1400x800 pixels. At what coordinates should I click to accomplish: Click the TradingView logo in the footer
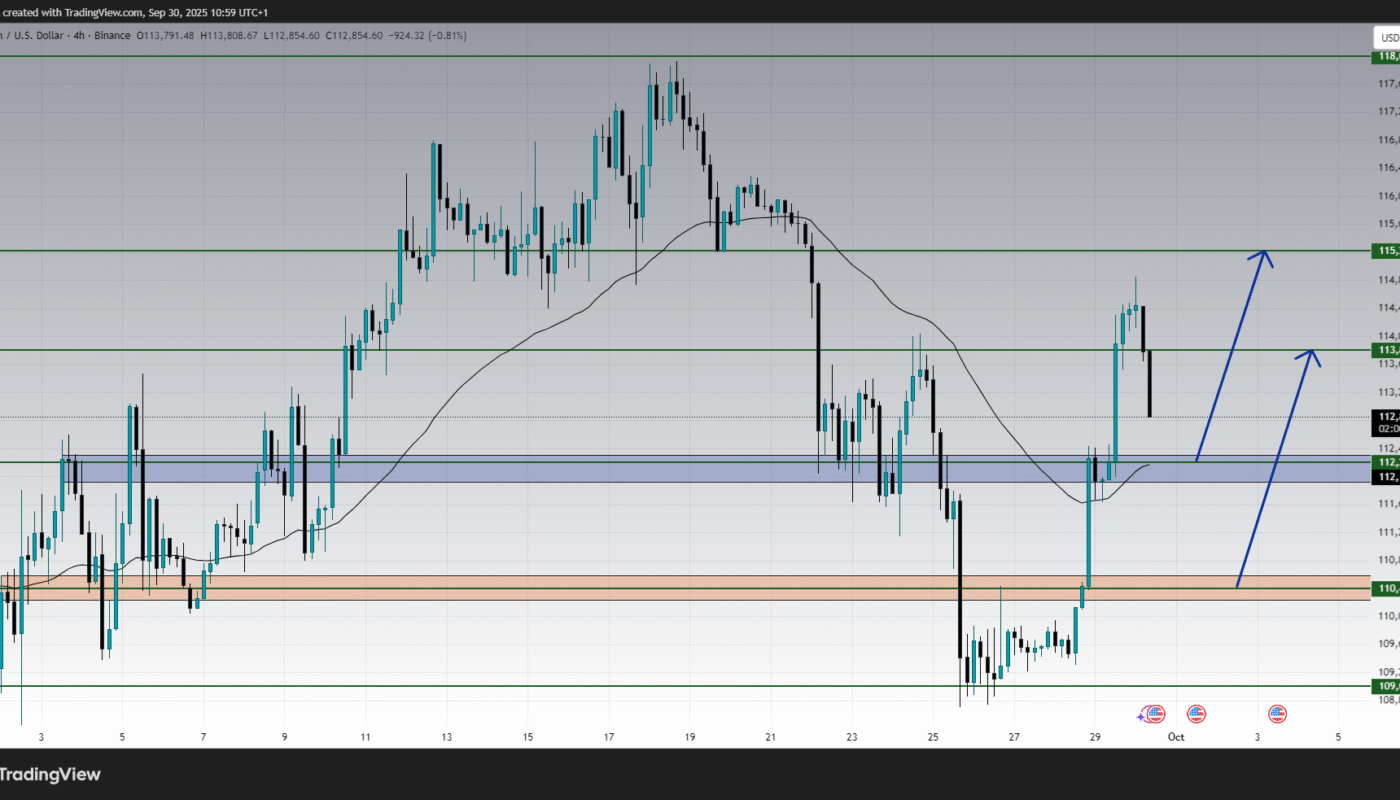pos(52,774)
